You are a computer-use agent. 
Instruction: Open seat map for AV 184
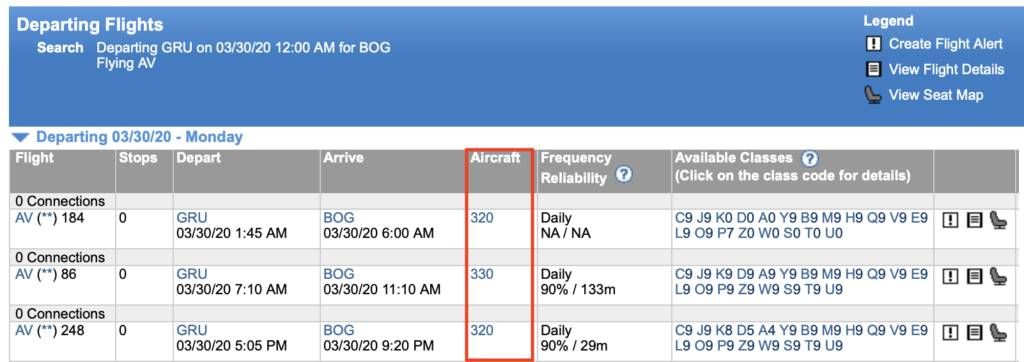click(x=999, y=220)
